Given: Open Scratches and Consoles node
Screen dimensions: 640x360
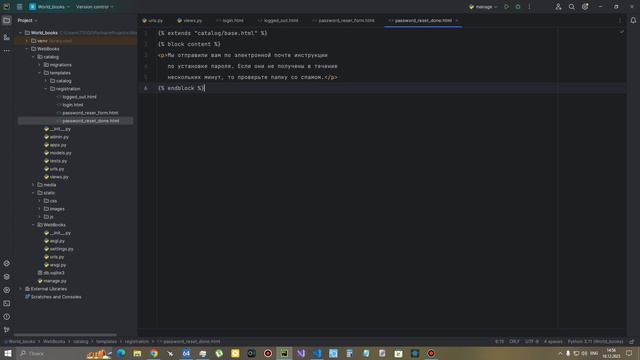Looking at the screenshot, I should click(x=56, y=297).
